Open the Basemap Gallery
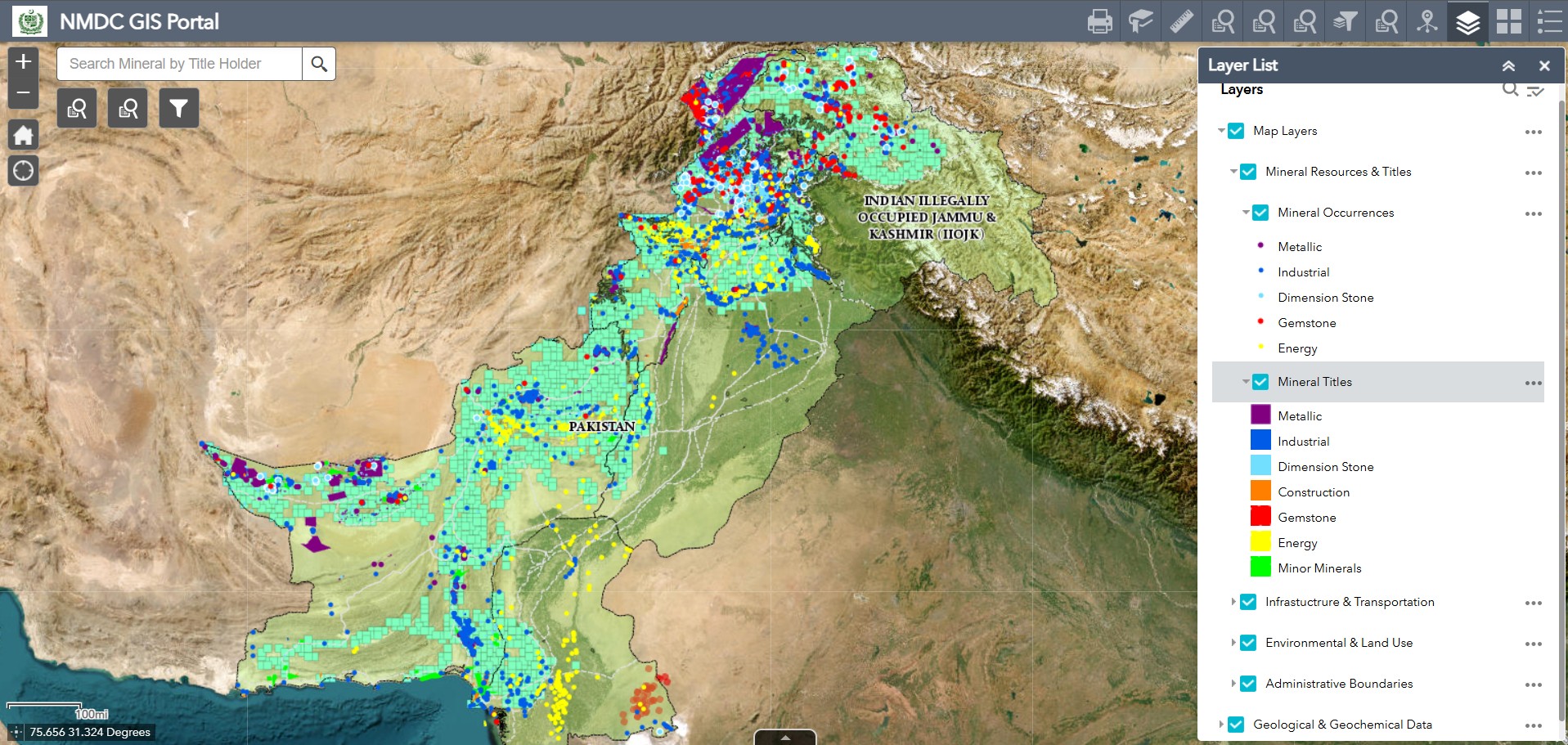 point(1509,21)
